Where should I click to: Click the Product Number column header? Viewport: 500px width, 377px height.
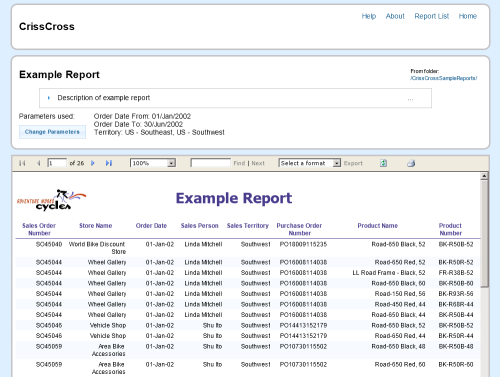point(450,229)
